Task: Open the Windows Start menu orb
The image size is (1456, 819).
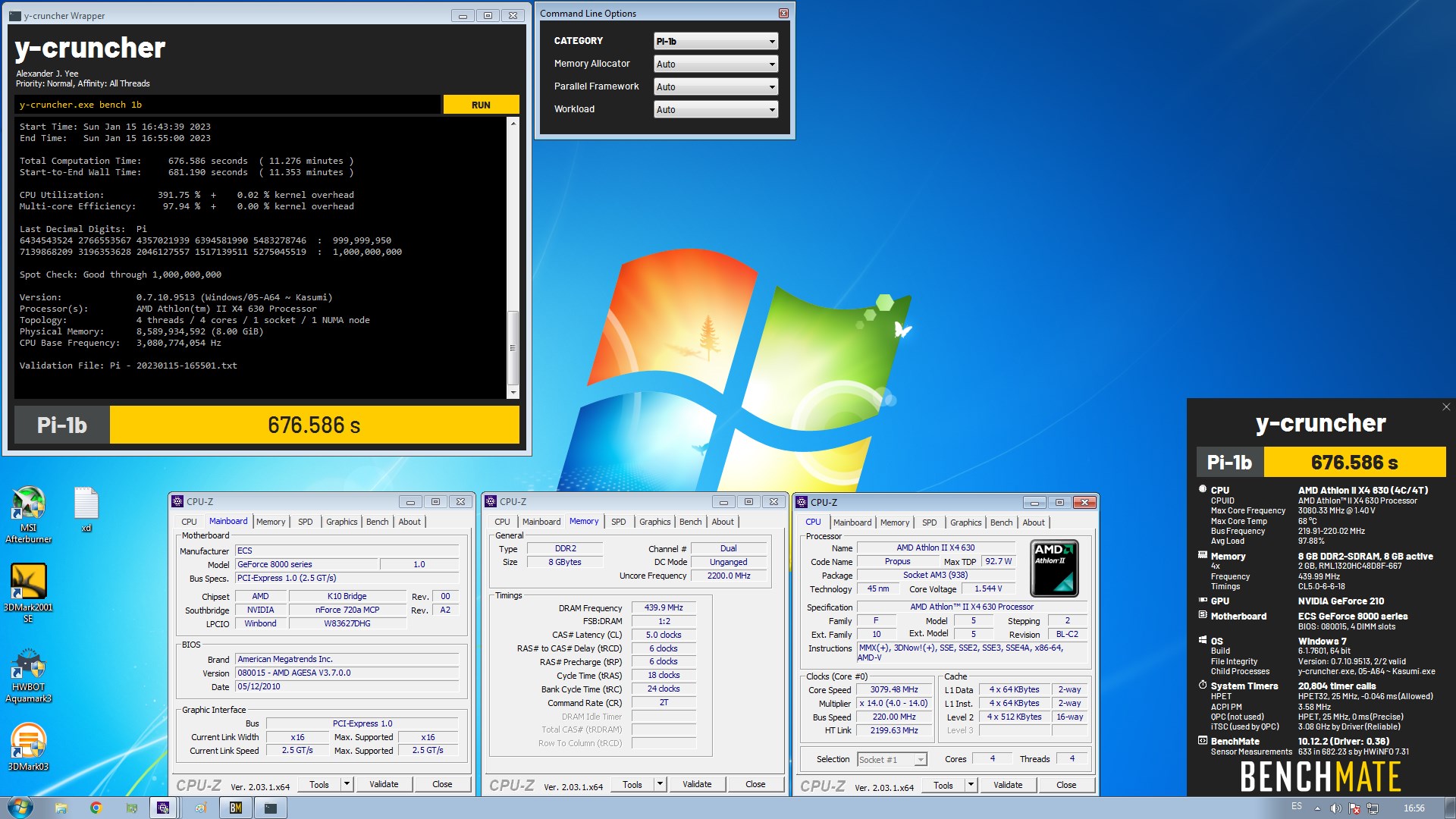Action: 20,808
